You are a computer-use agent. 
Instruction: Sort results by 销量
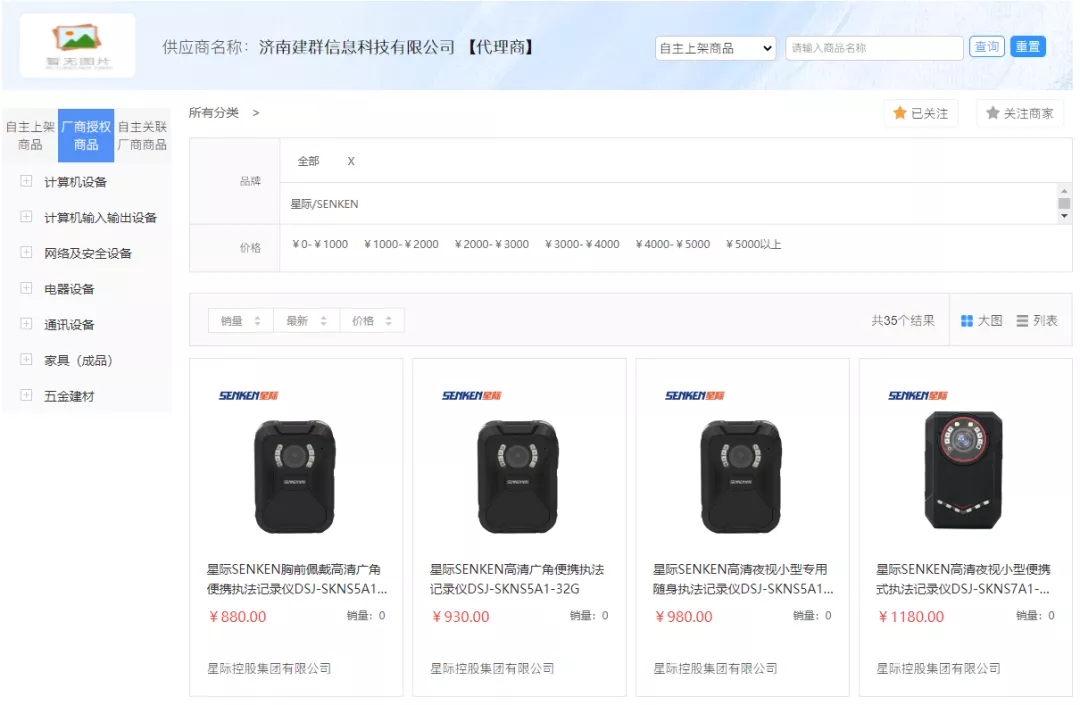click(240, 321)
